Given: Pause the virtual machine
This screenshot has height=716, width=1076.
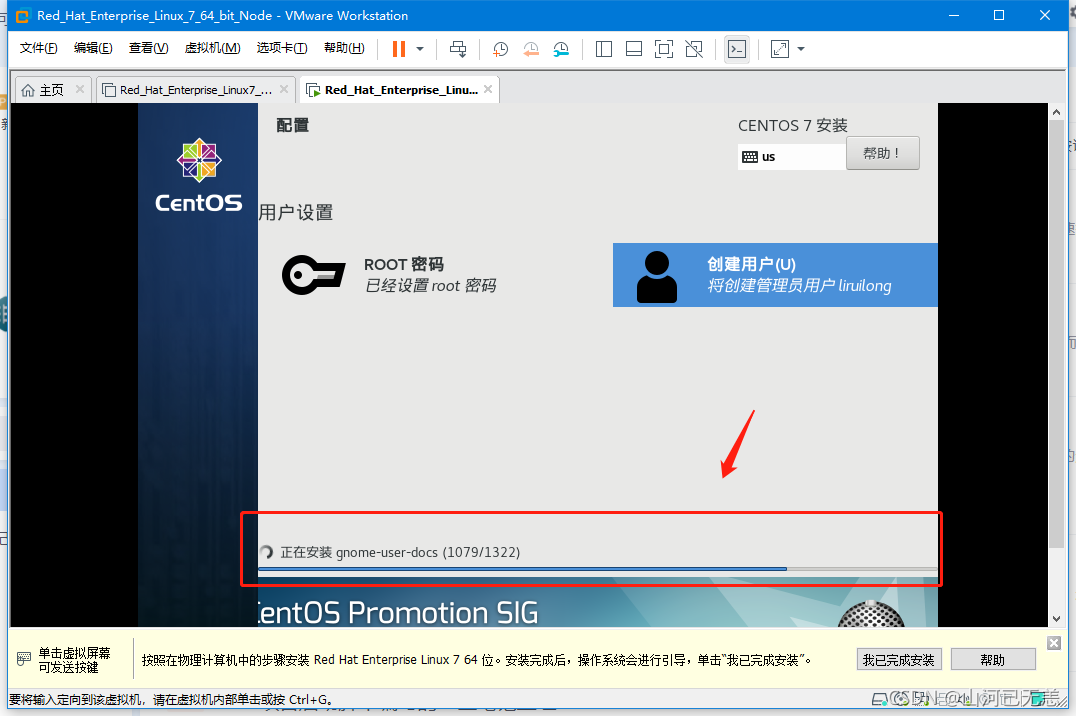Looking at the screenshot, I should 399,49.
